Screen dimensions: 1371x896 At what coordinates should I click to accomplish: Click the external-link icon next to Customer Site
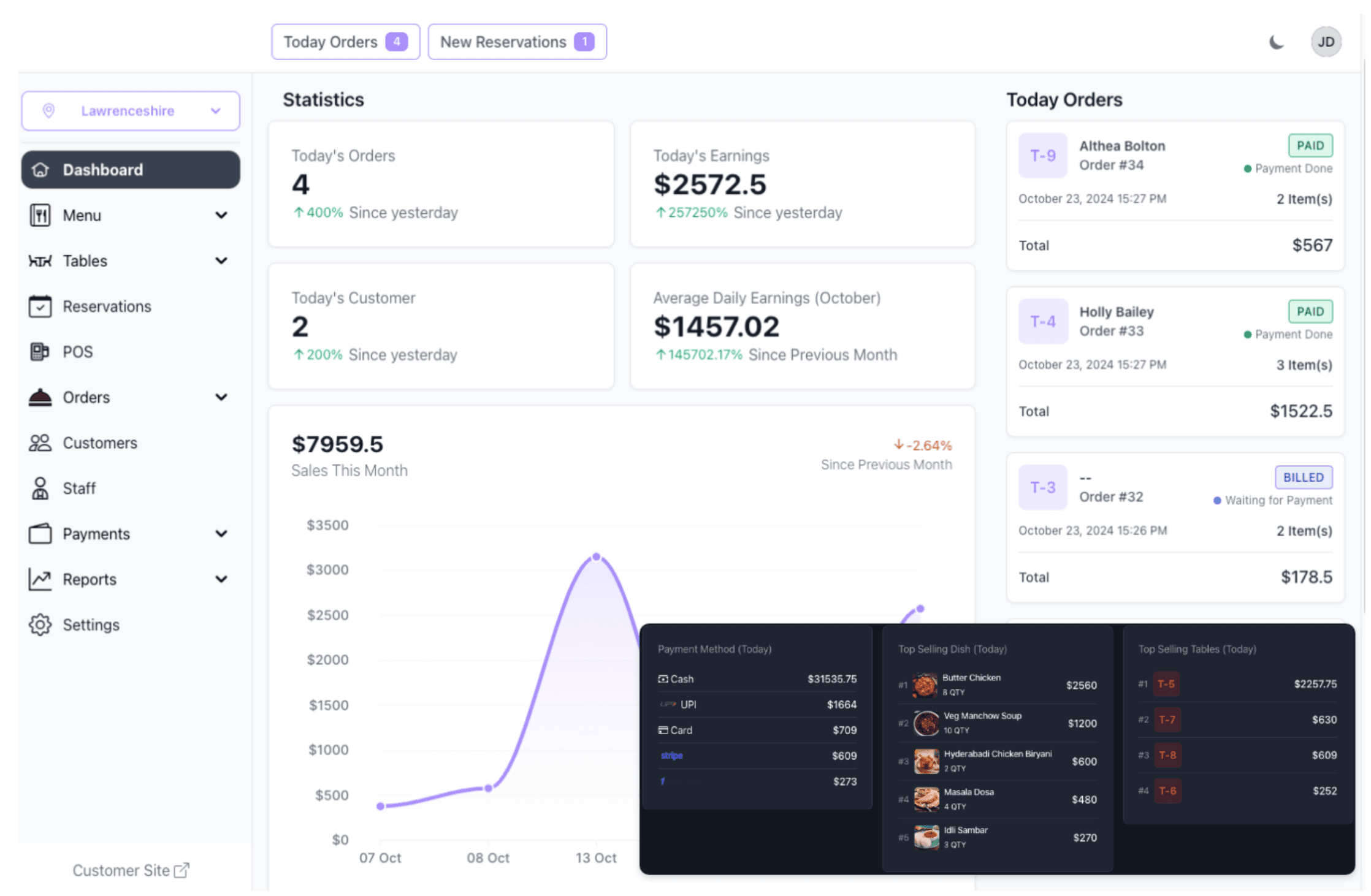coord(182,870)
